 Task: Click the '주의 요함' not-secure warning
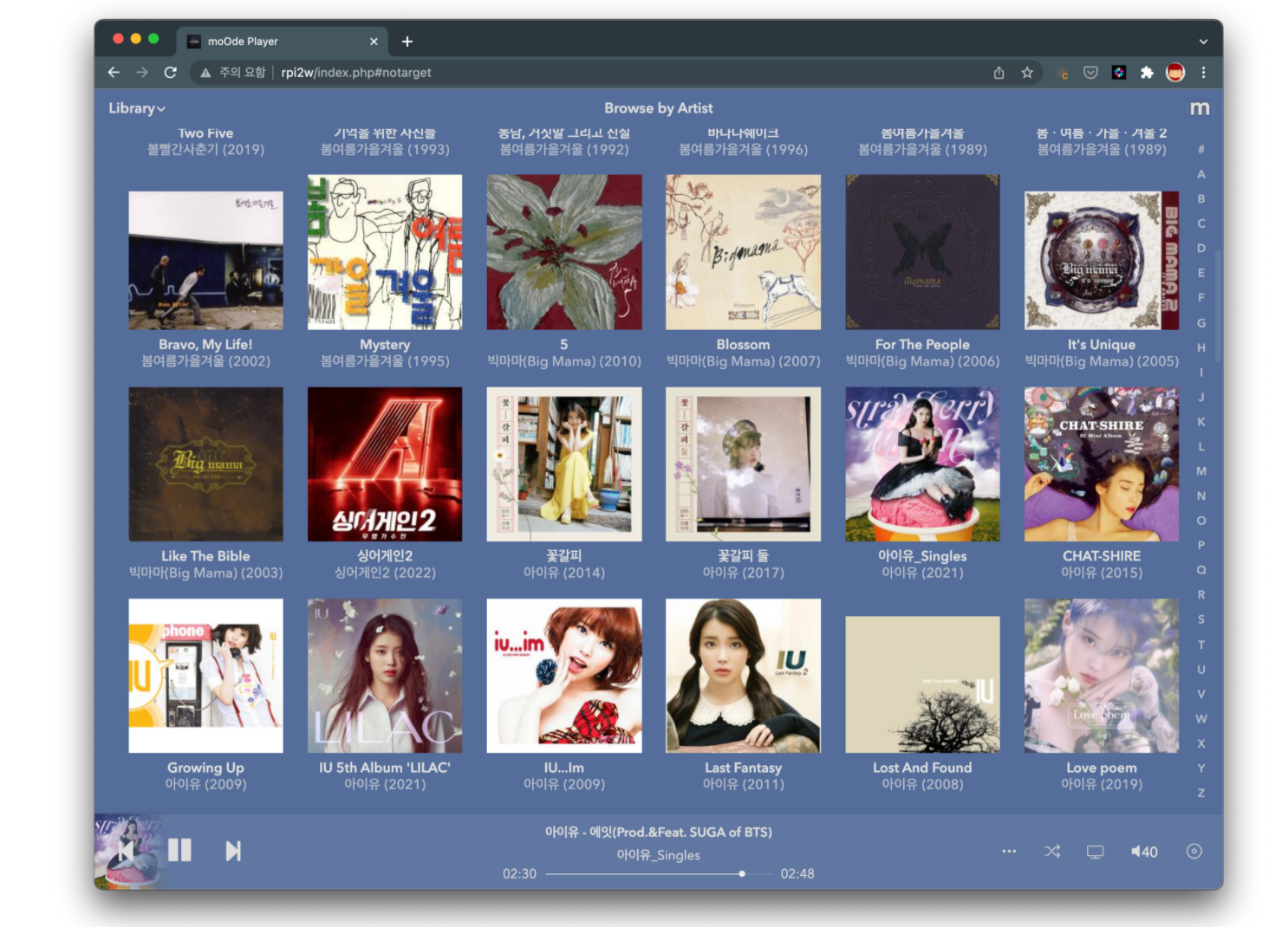(232, 73)
